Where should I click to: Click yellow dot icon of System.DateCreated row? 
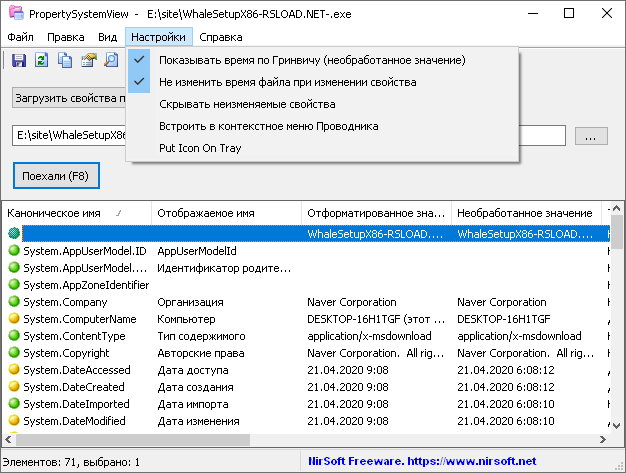(x=14, y=386)
